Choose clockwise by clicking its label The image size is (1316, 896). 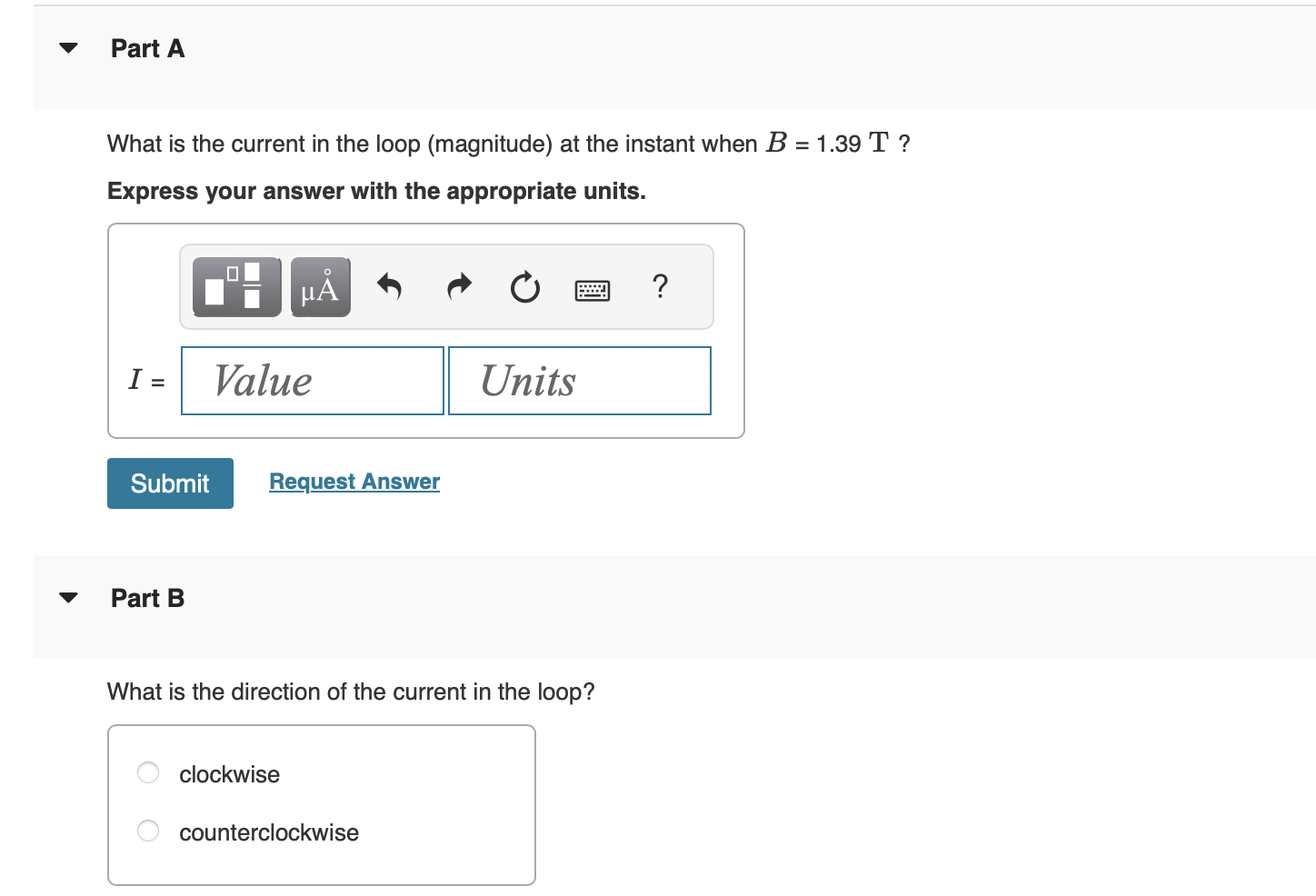tap(229, 773)
